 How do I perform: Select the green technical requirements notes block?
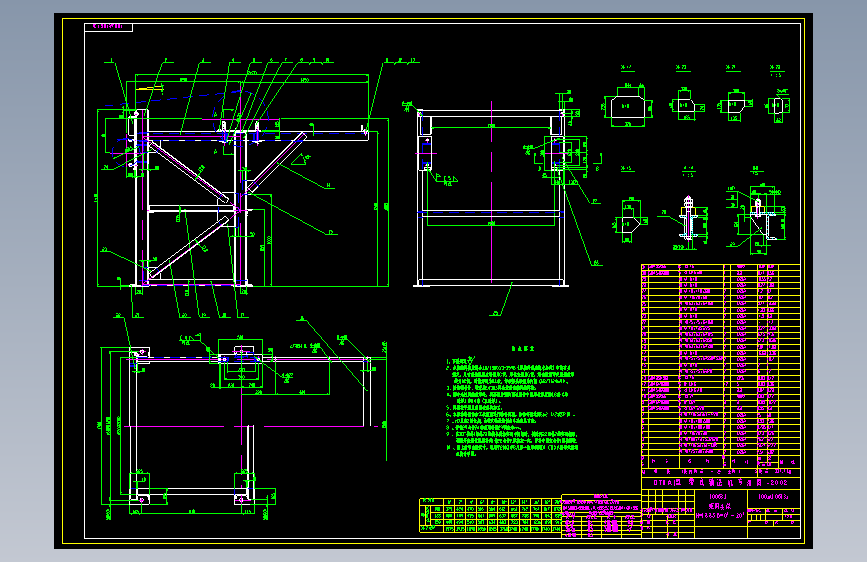pos(512,402)
